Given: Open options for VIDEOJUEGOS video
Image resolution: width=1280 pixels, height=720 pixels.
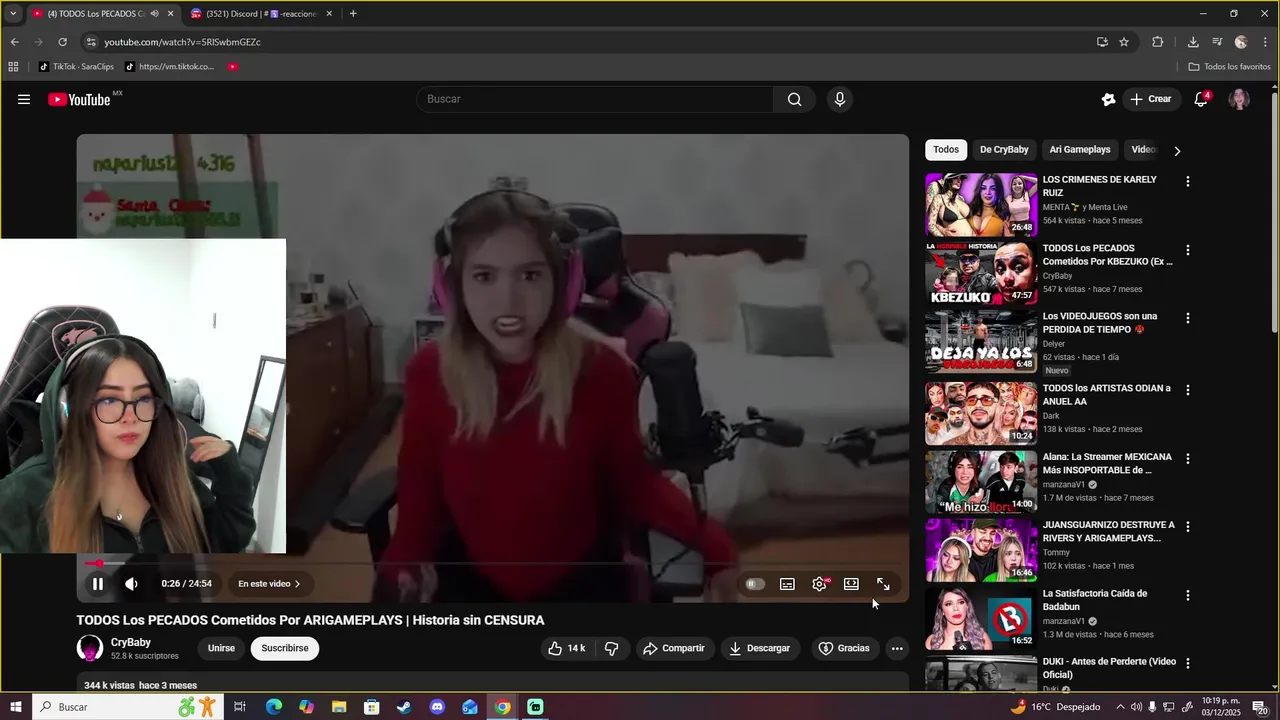Looking at the screenshot, I should point(1188,318).
